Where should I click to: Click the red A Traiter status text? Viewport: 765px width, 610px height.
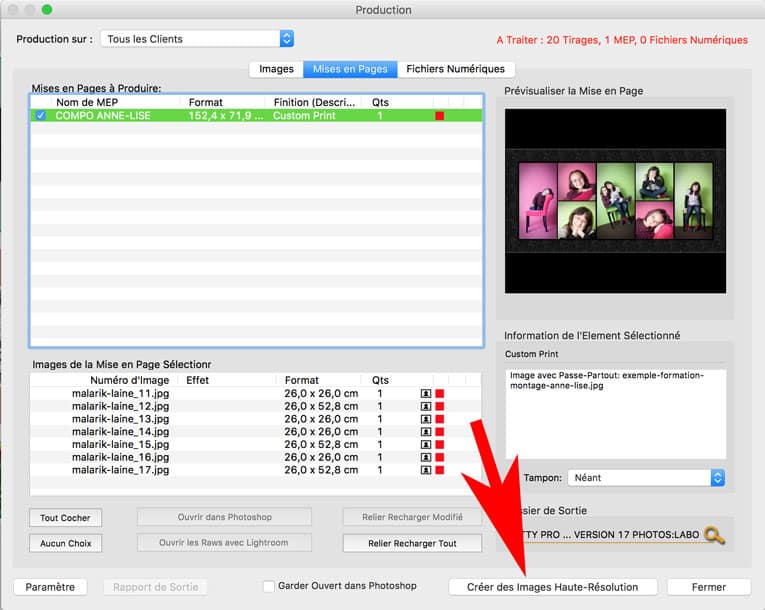click(x=622, y=40)
